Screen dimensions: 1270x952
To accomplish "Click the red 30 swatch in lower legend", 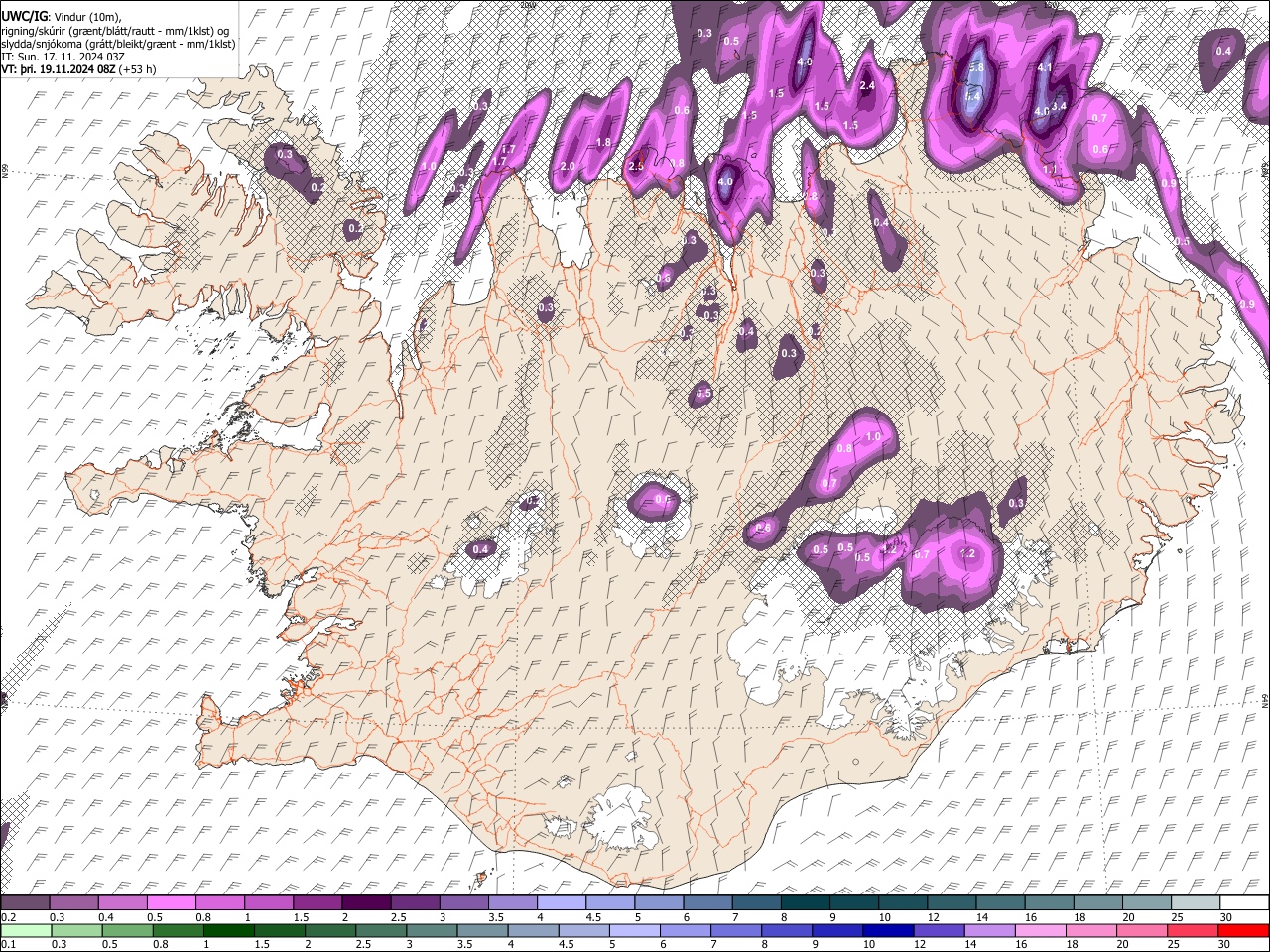I will click(x=1243, y=929).
